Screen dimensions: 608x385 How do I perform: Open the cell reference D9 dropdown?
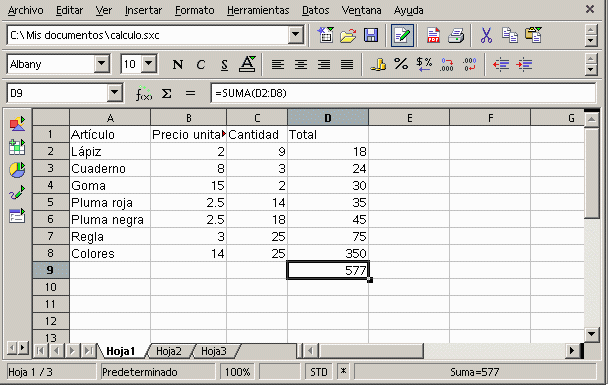pos(115,93)
